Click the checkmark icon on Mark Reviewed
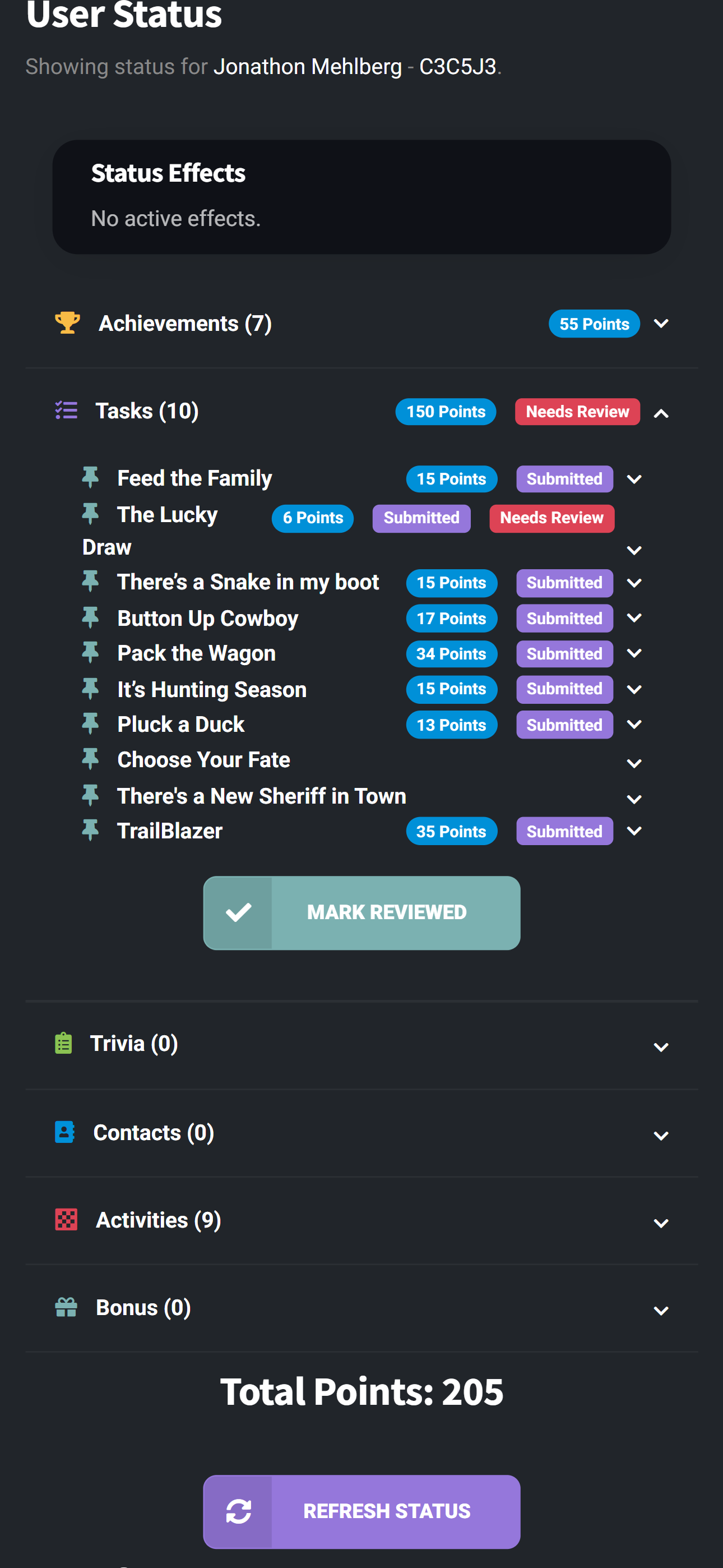This screenshot has width=723, height=1568. [239, 912]
